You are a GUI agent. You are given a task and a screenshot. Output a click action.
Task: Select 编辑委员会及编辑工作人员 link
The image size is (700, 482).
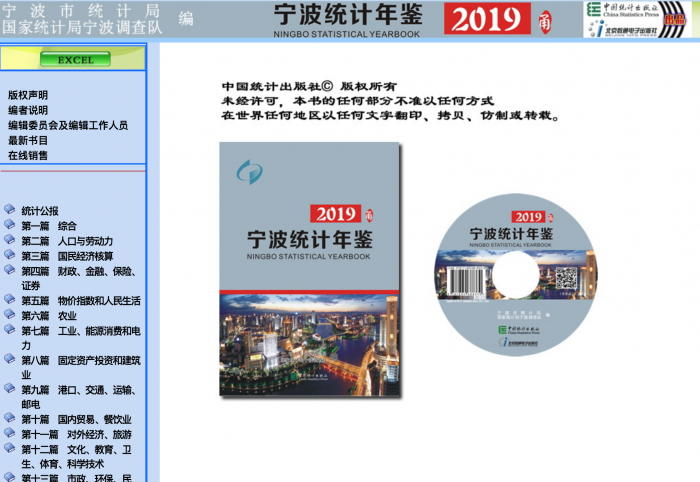68,125
